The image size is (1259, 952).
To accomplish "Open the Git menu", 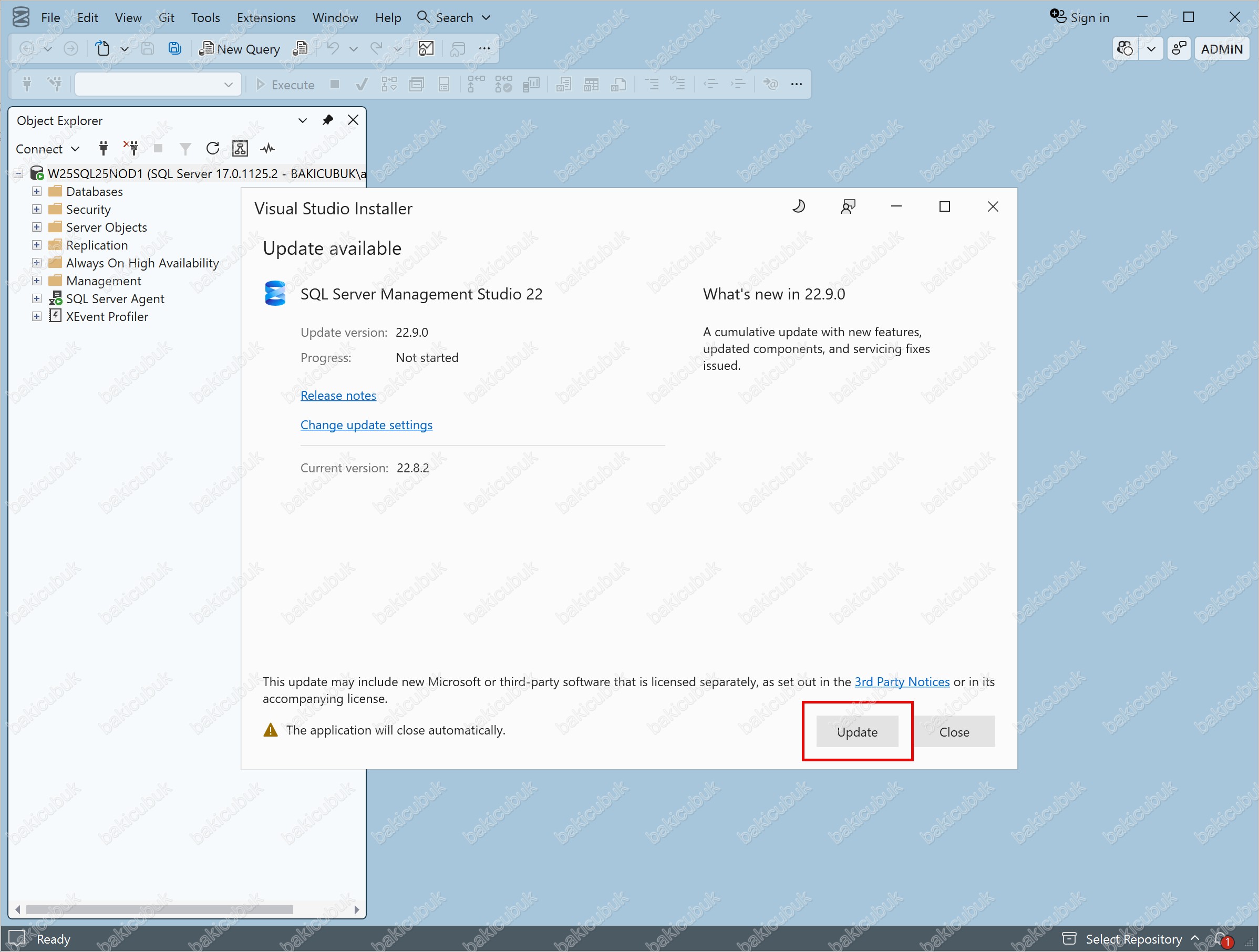I will 166,18.
